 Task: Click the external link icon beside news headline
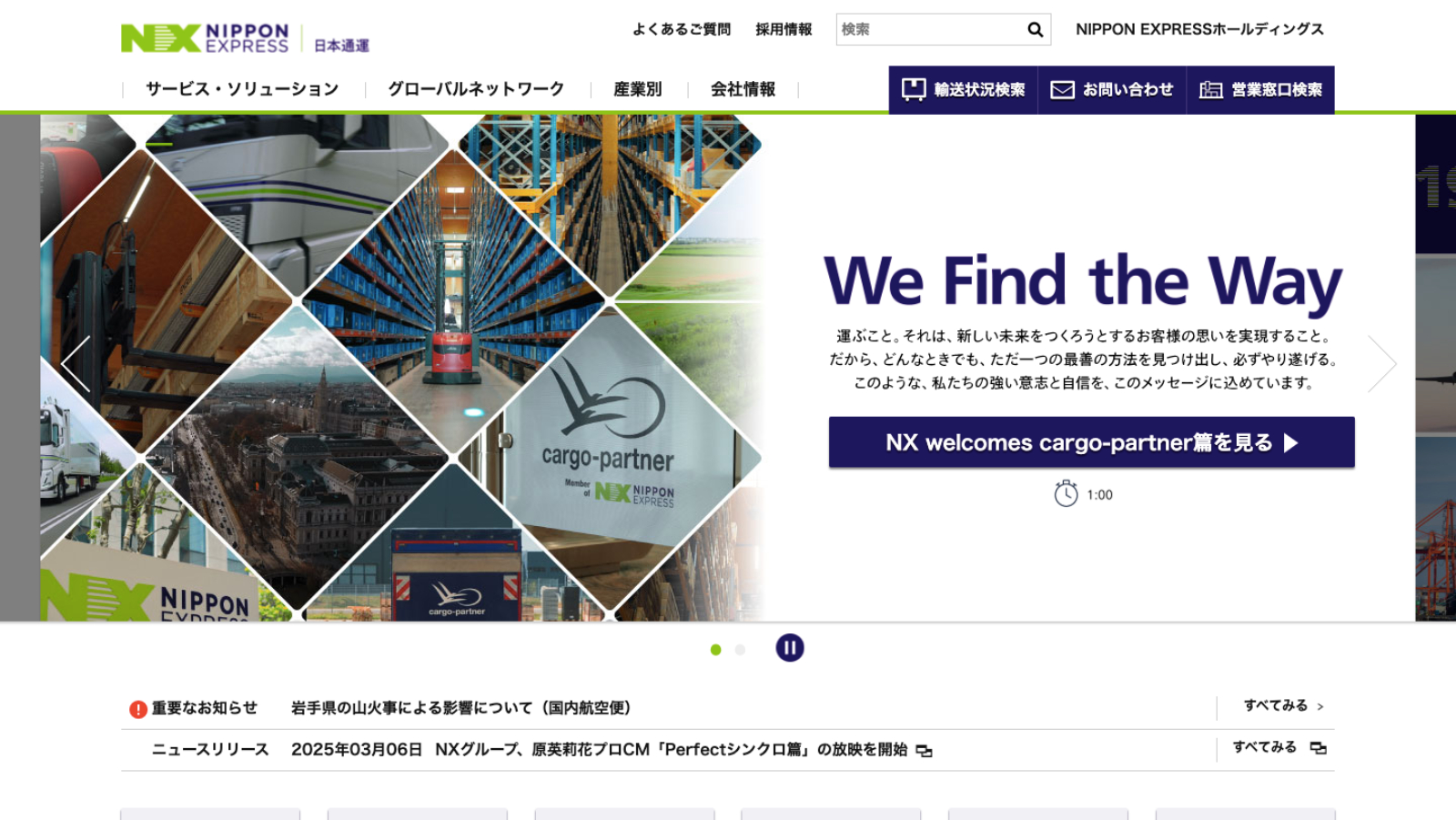tap(925, 751)
